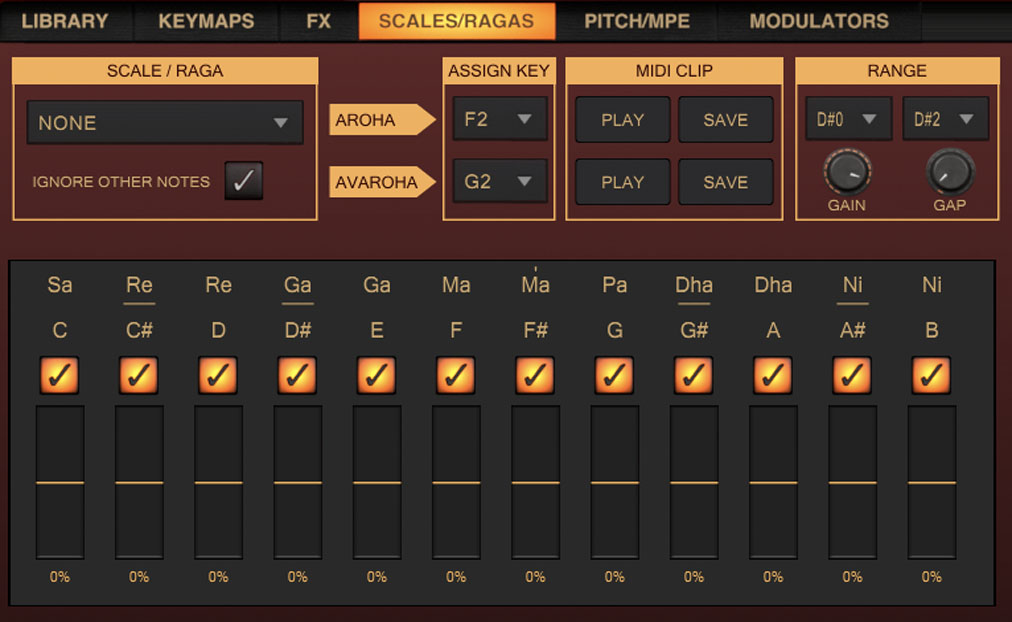Click the B note tuning slider
The image size is (1012, 622).
point(932,482)
